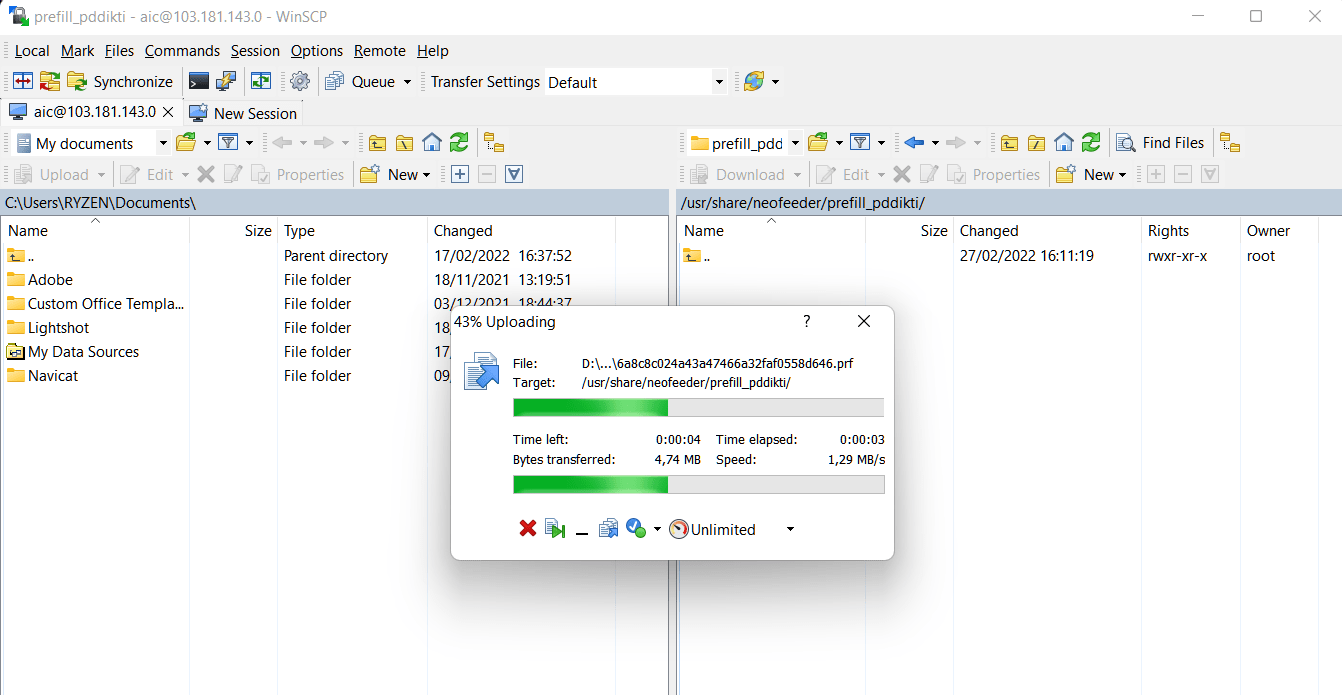Open the Navicat folder in local list
1342x695 pixels.
tap(53, 376)
